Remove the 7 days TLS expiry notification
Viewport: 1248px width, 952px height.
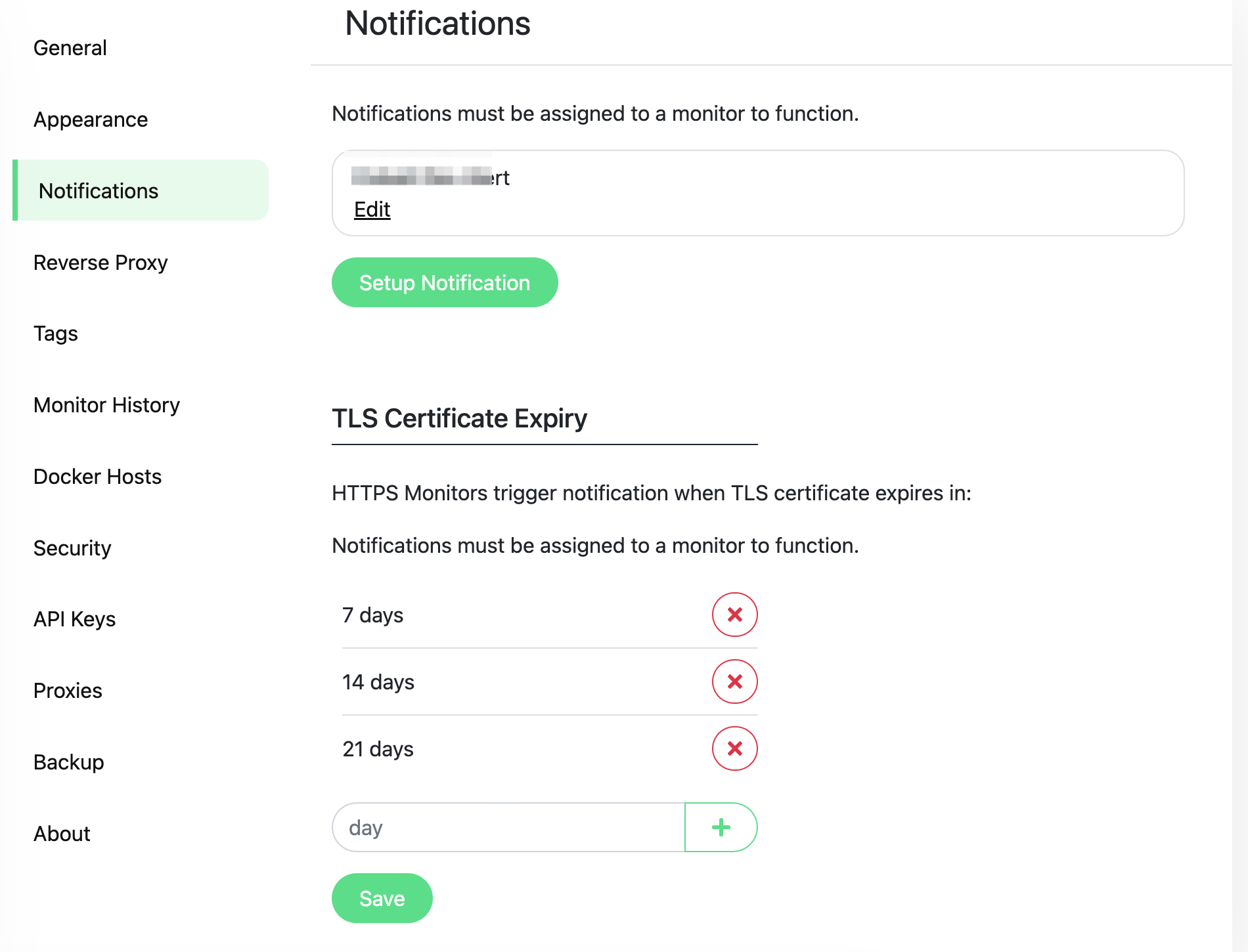tap(734, 615)
